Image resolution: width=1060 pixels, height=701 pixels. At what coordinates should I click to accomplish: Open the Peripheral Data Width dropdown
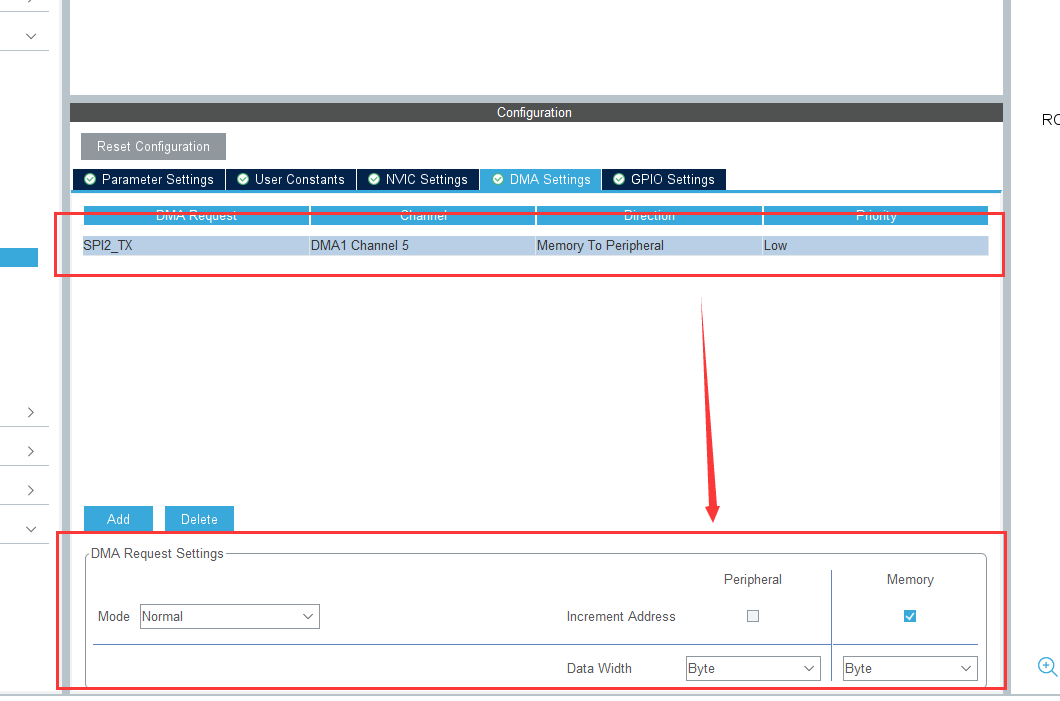click(753, 669)
